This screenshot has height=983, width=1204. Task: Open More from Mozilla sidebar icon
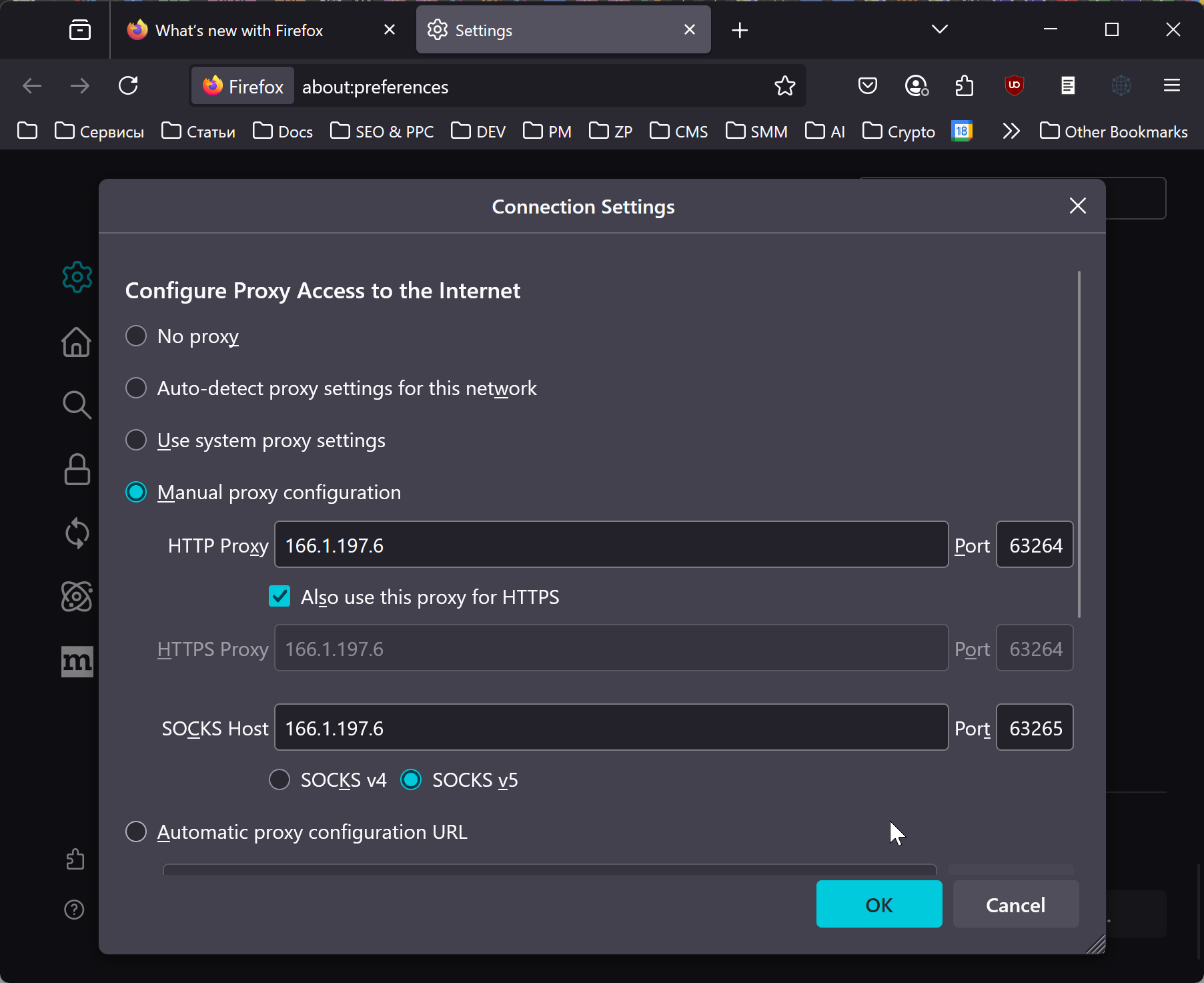[77, 661]
